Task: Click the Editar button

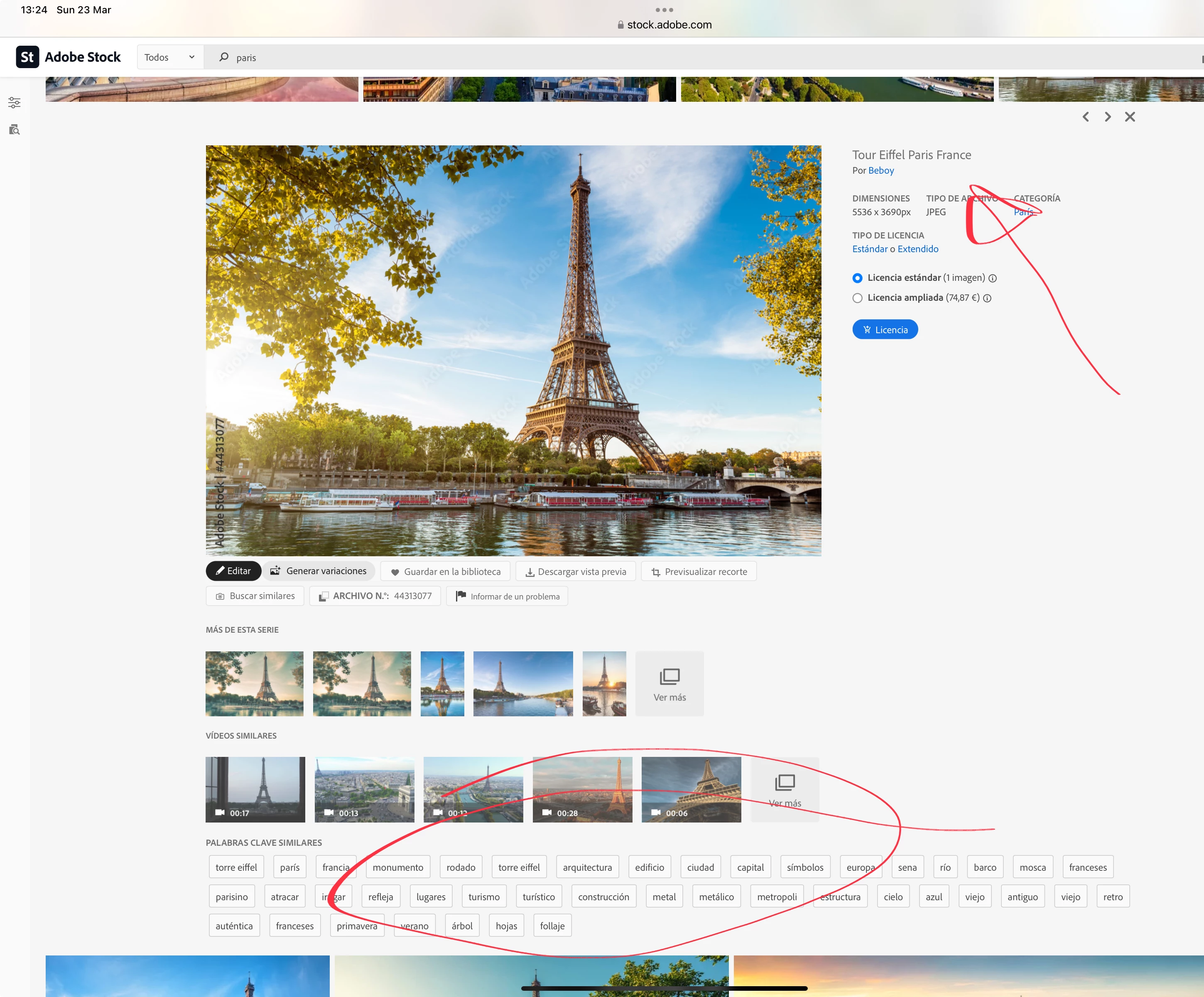Action: [x=233, y=571]
